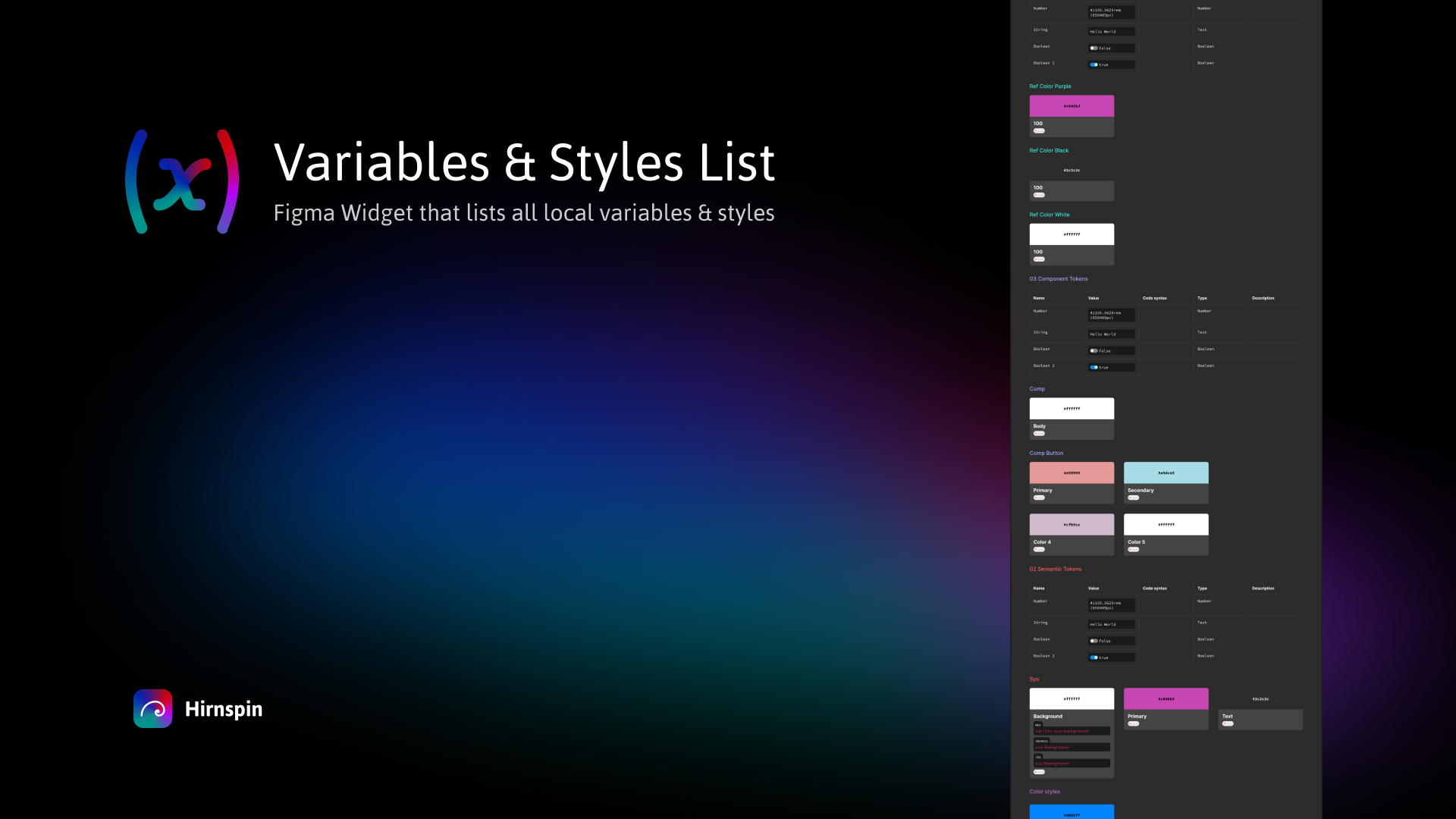Click the sys/background iOS code field

(1072, 764)
